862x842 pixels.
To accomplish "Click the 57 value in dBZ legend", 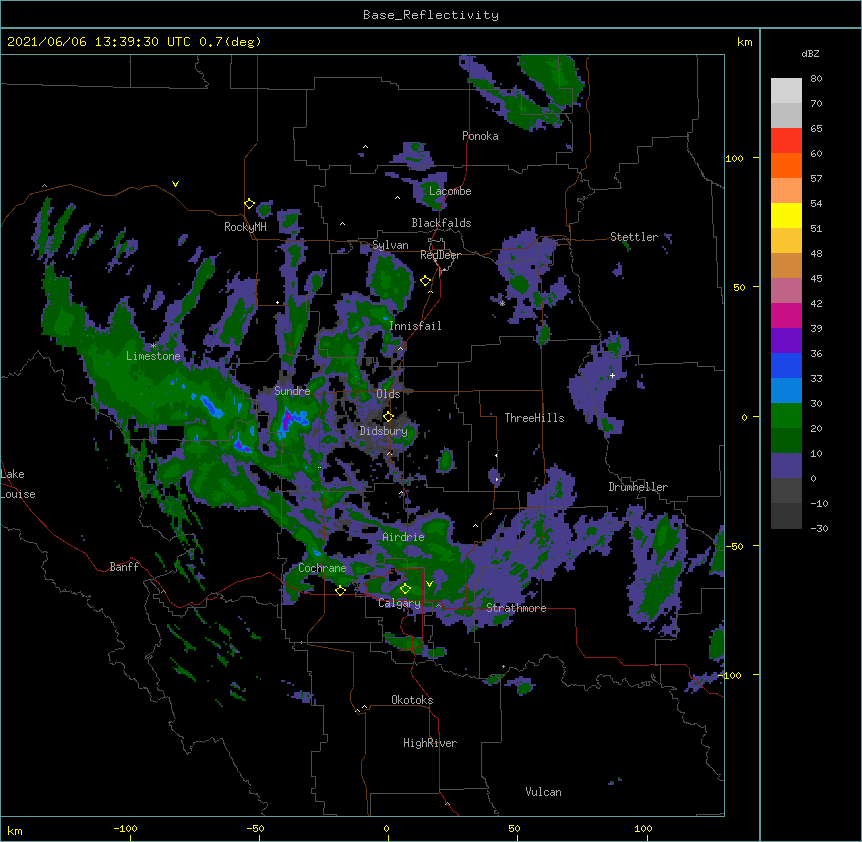I will (816, 179).
